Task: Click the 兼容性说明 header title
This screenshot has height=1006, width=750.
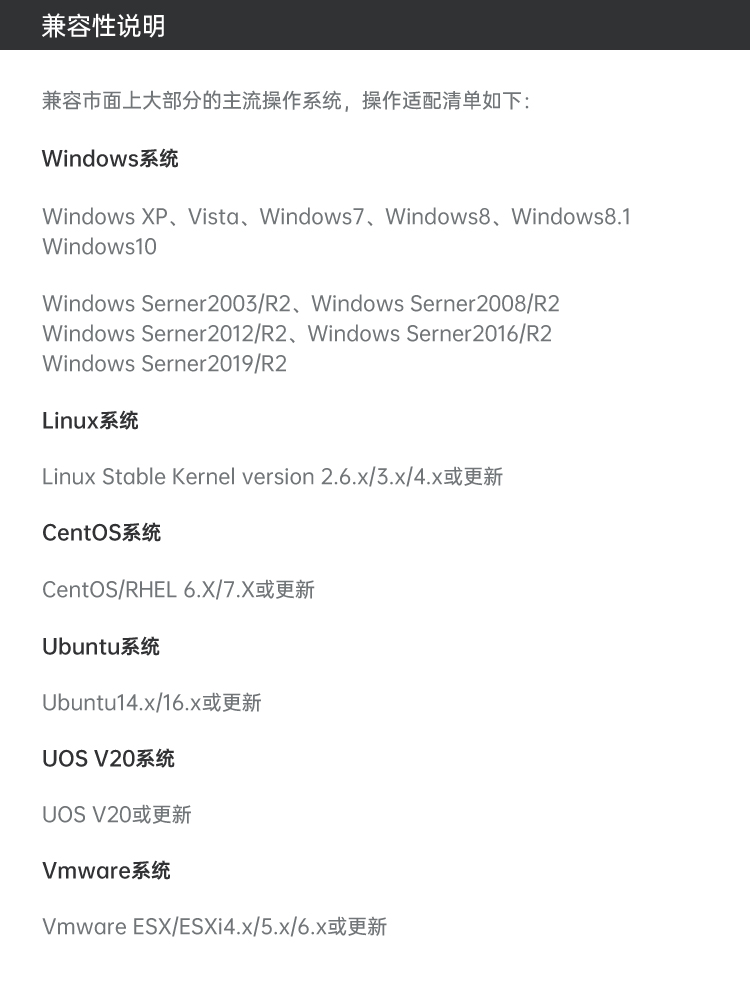Action: click(103, 26)
